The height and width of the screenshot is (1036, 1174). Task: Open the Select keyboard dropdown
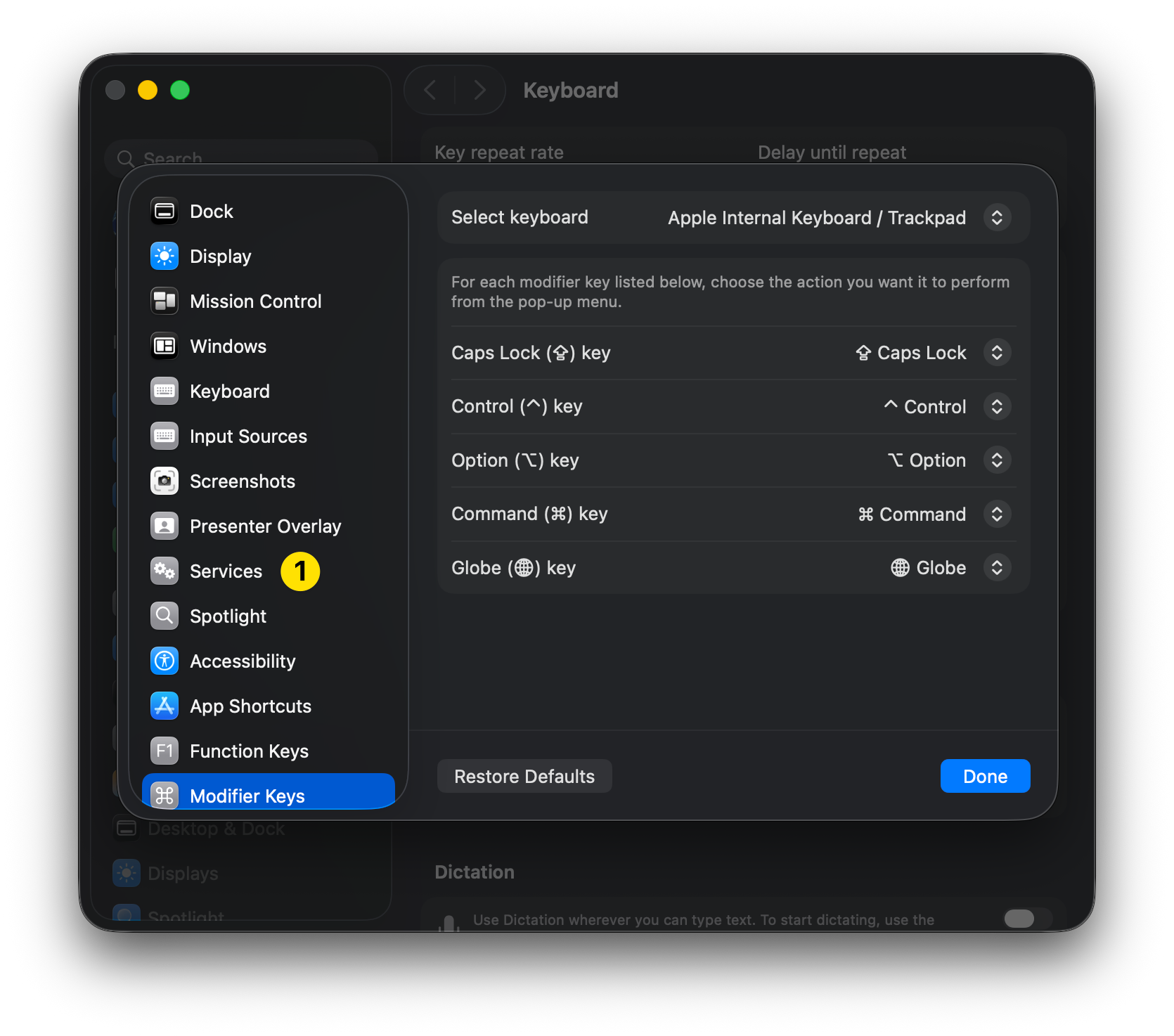pos(996,218)
